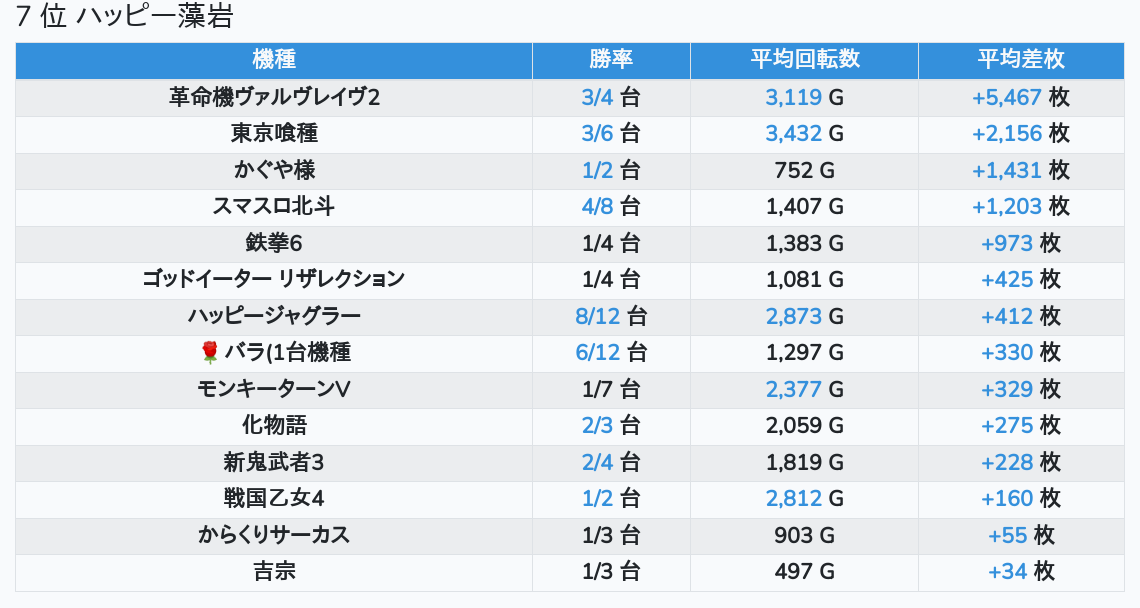Click the 3,432 average spins value
The width and height of the screenshot is (1140, 608).
[x=793, y=133]
